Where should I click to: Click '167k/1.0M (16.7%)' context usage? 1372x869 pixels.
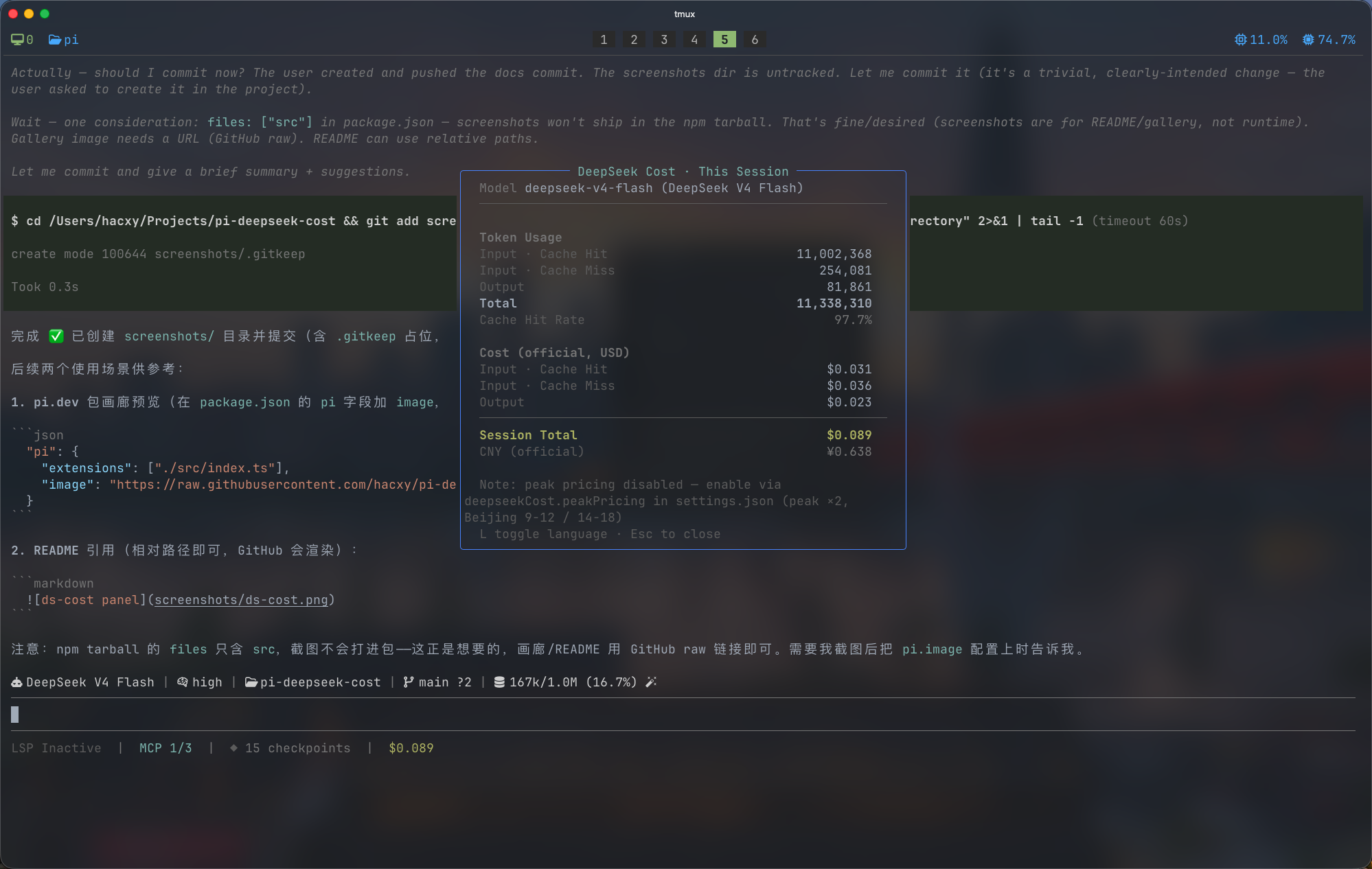(573, 682)
